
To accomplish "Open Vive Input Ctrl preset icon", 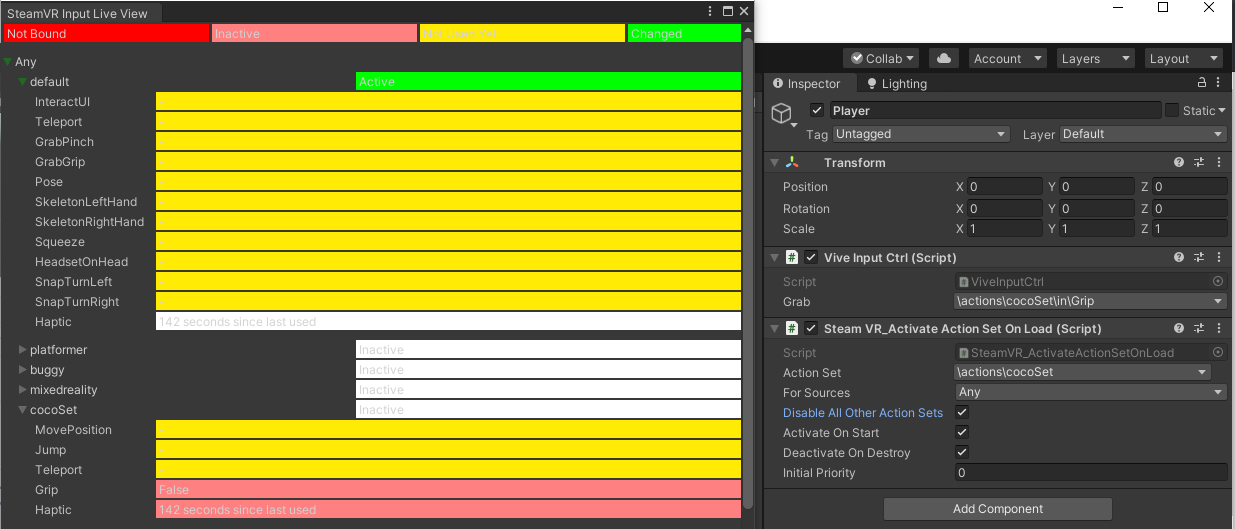I will pyautogui.click(x=1199, y=257).
